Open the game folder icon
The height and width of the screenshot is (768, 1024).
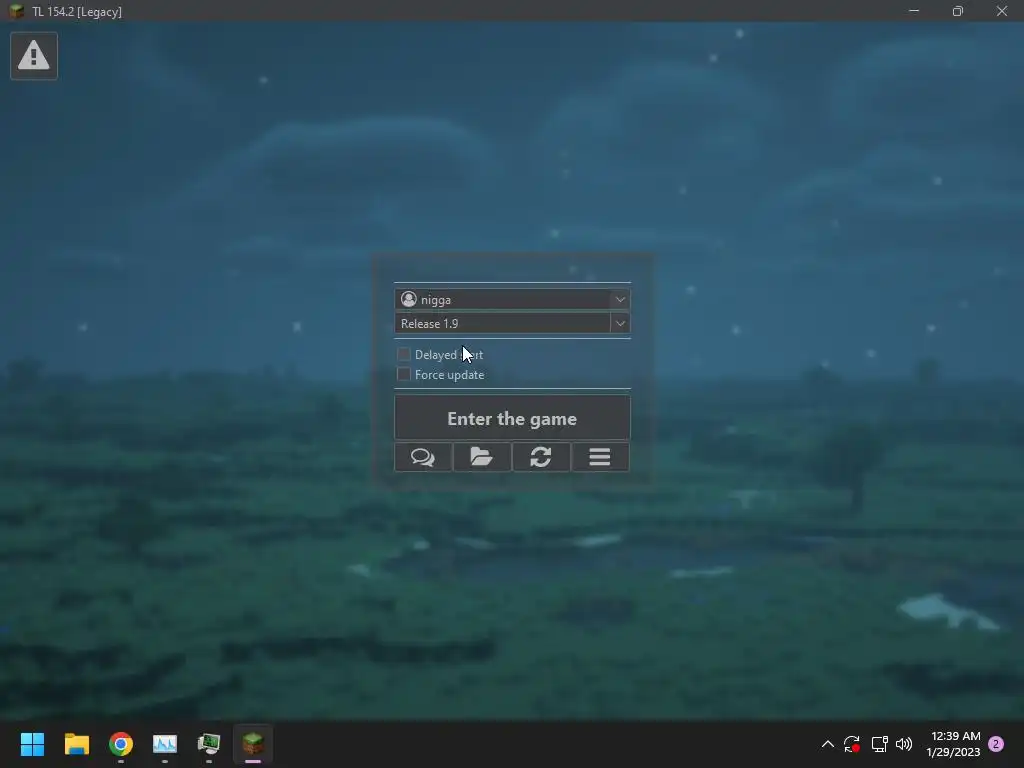[x=482, y=457]
